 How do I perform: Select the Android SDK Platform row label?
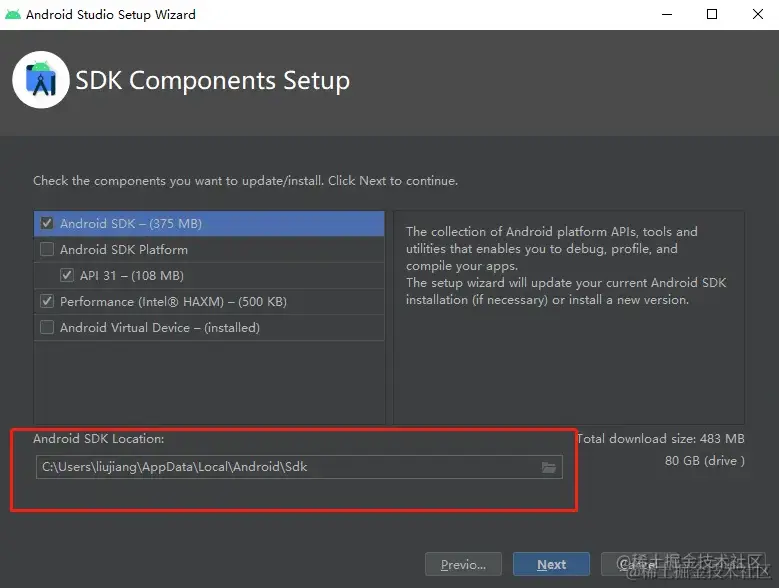124,250
